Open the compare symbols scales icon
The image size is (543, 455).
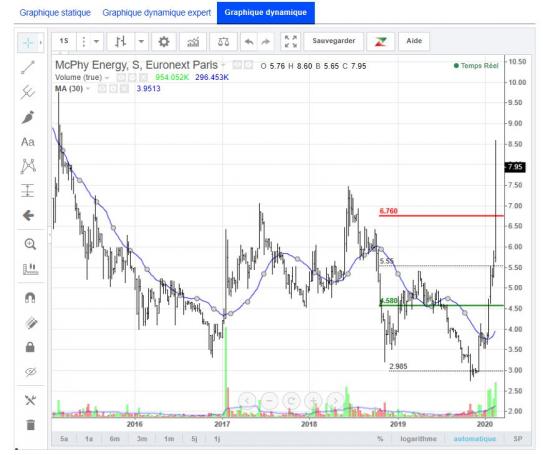coord(223,42)
